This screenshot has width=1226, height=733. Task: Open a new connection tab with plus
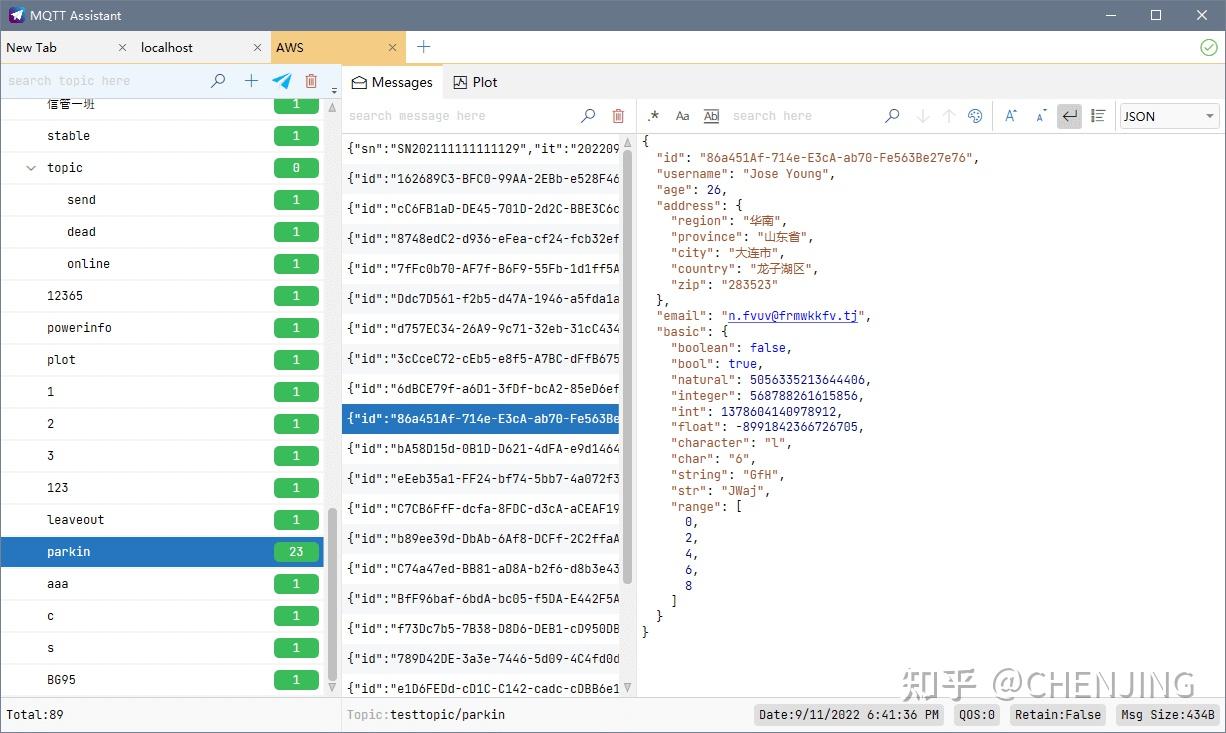pyautogui.click(x=422, y=46)
